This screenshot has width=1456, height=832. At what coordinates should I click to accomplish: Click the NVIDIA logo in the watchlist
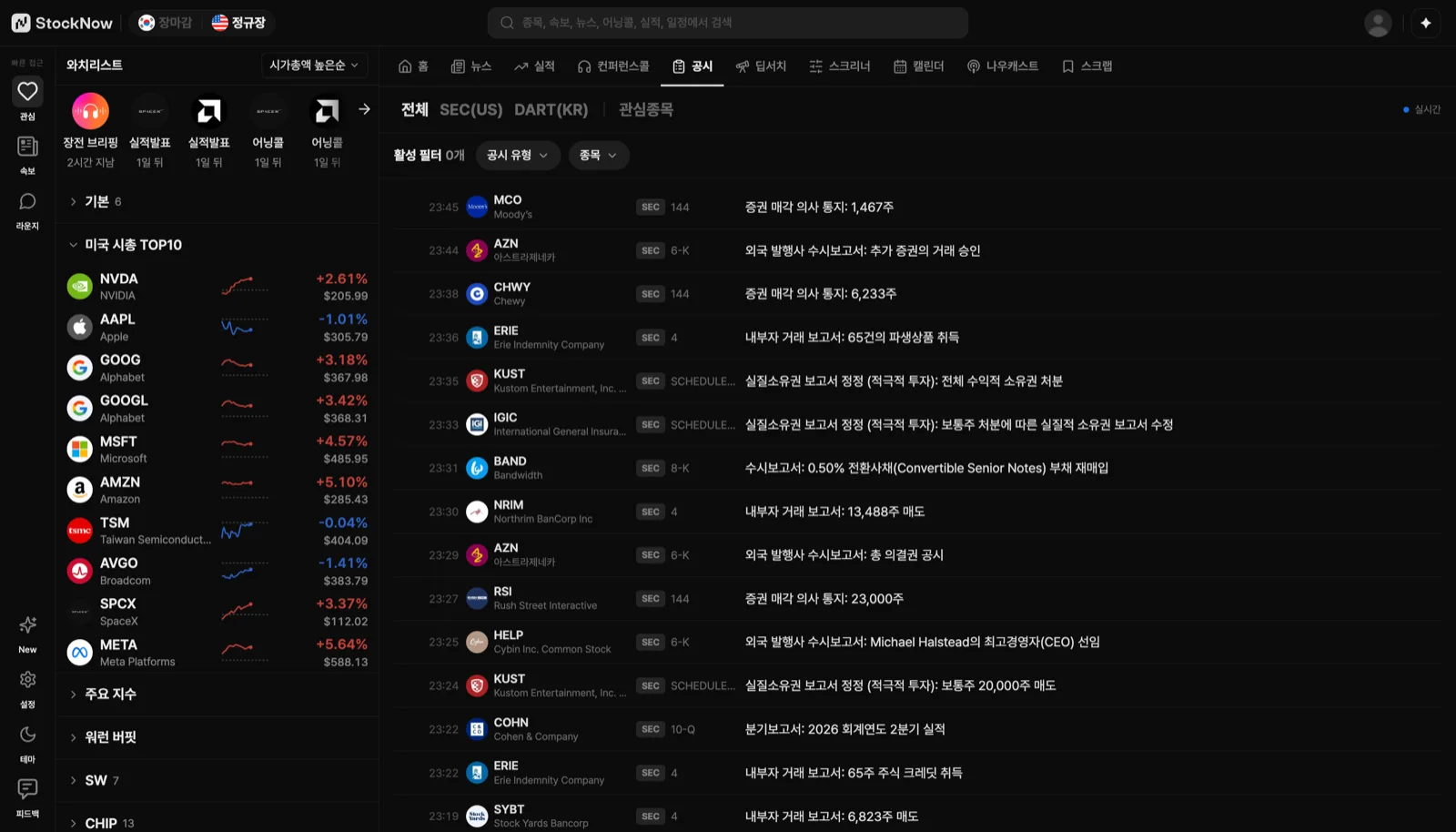coord(80,286)
